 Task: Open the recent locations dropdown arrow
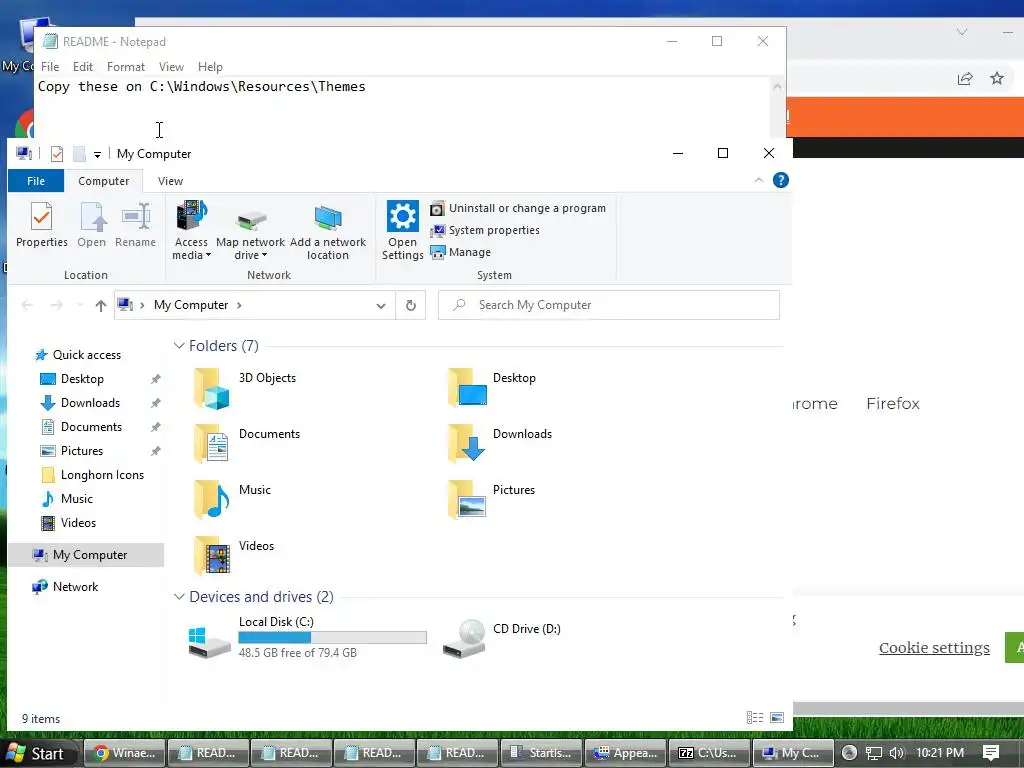[x=80, y=305]
